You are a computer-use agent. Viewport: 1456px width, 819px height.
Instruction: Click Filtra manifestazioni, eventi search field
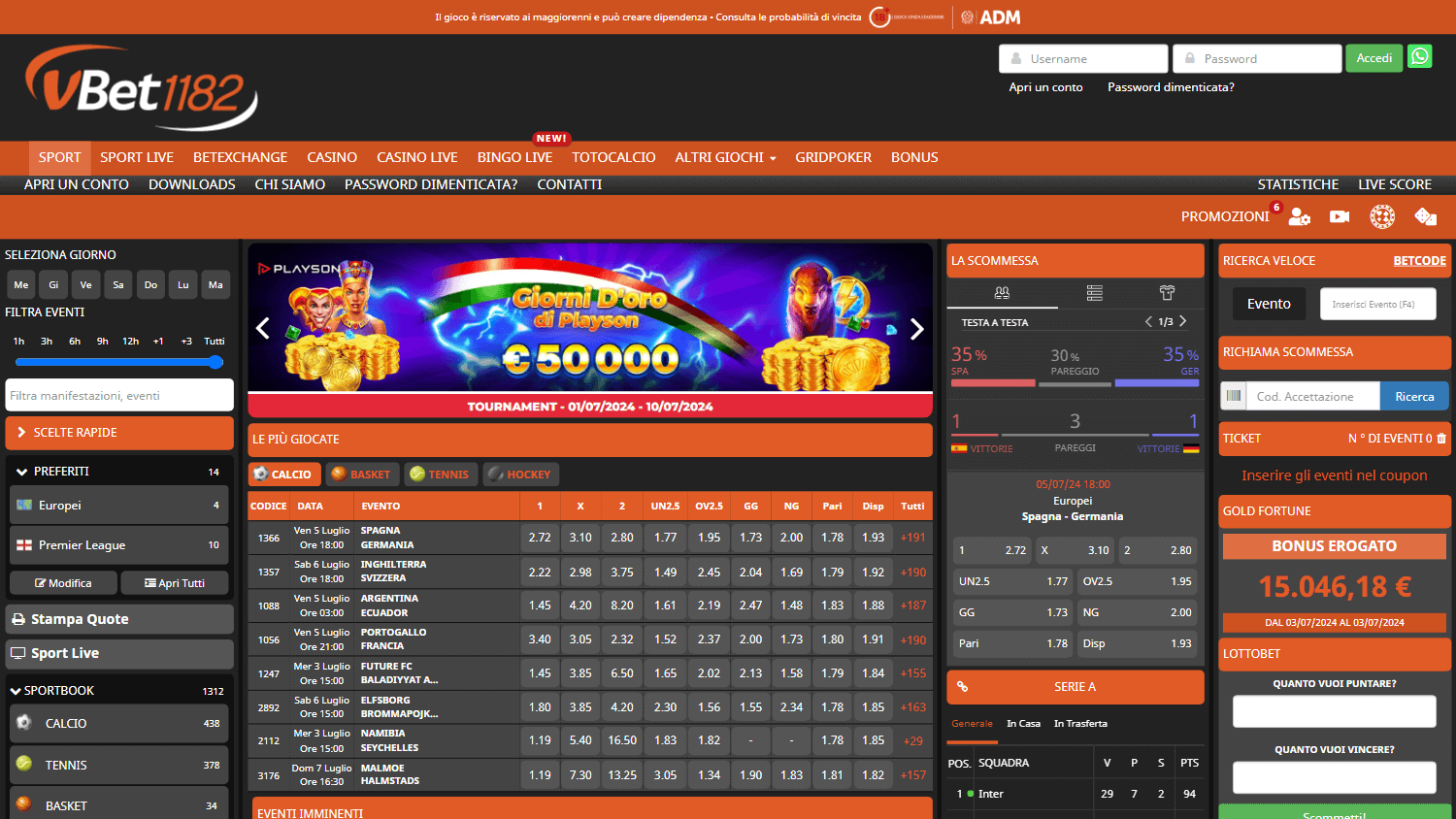click(x=119, y=395)
